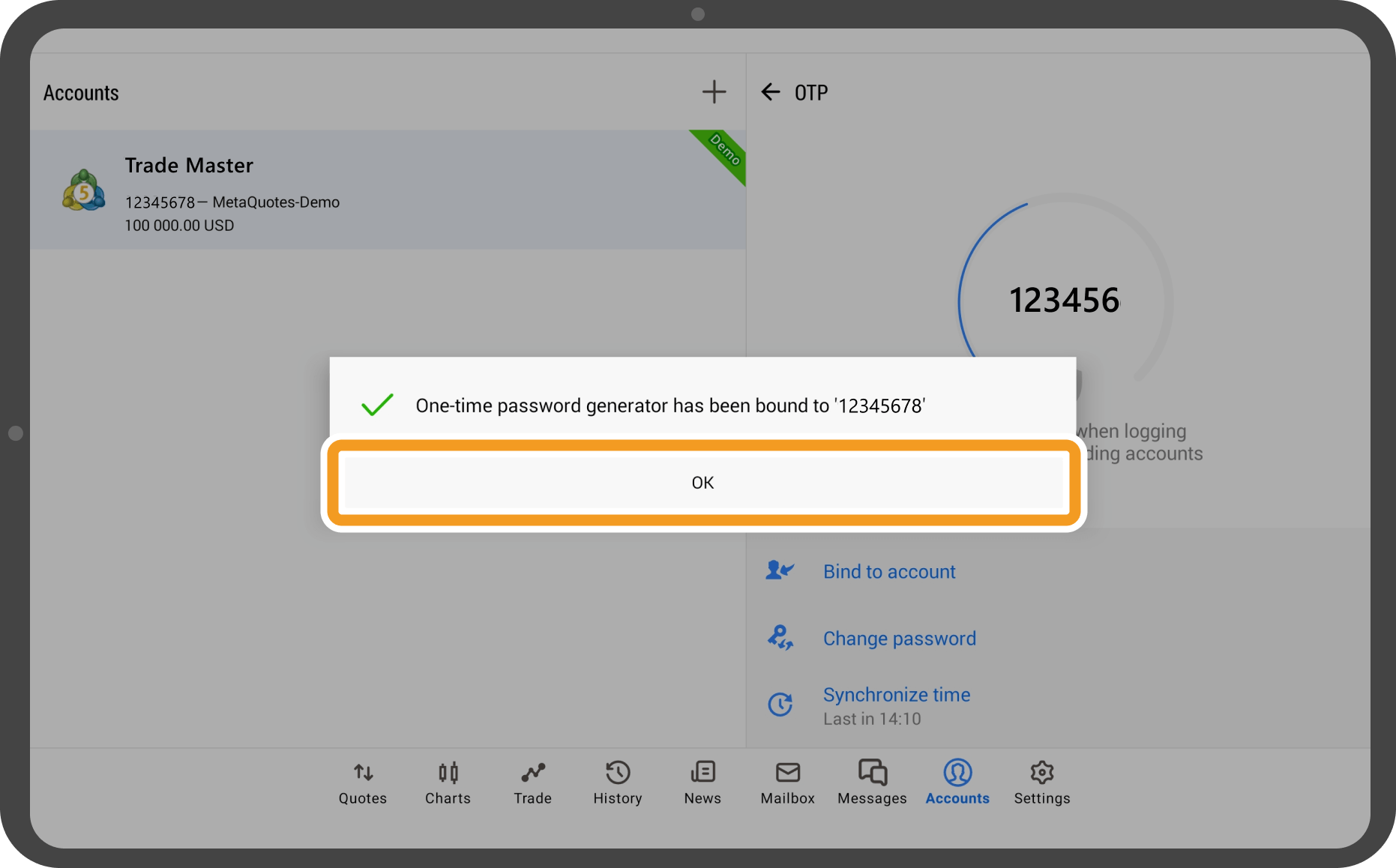The height and width of the screenshot is (868, 1396).
Task: Tap the Change password key icon
Action: point(780,638)
